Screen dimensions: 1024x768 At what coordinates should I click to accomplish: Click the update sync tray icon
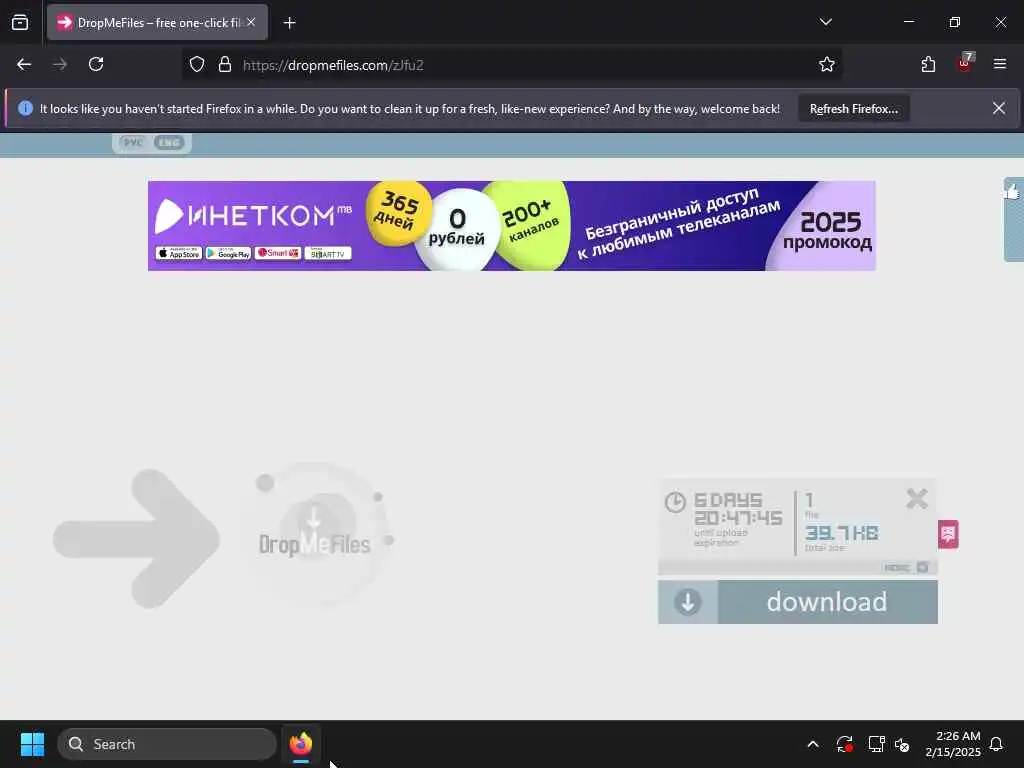point(844,744)
